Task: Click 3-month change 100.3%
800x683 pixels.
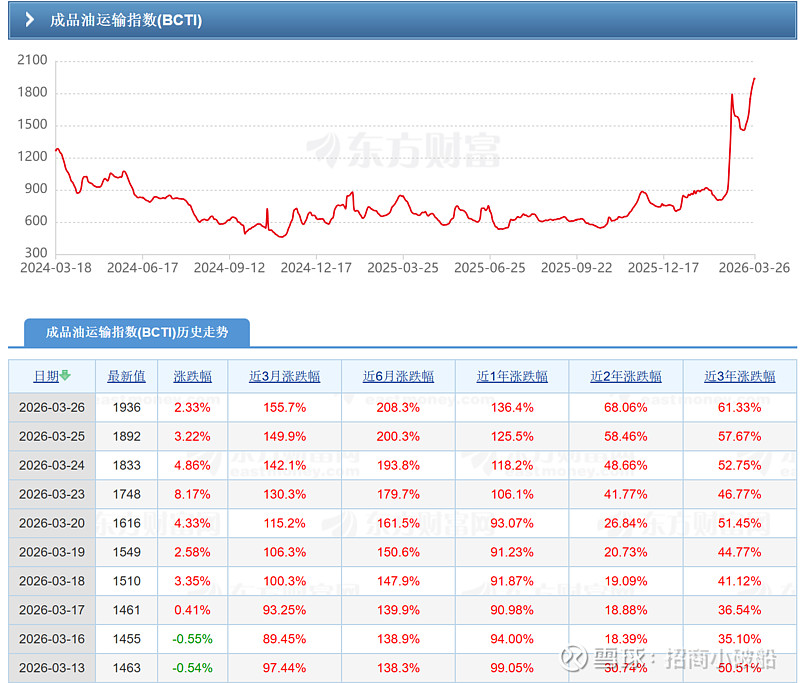Action: point(285,581)
